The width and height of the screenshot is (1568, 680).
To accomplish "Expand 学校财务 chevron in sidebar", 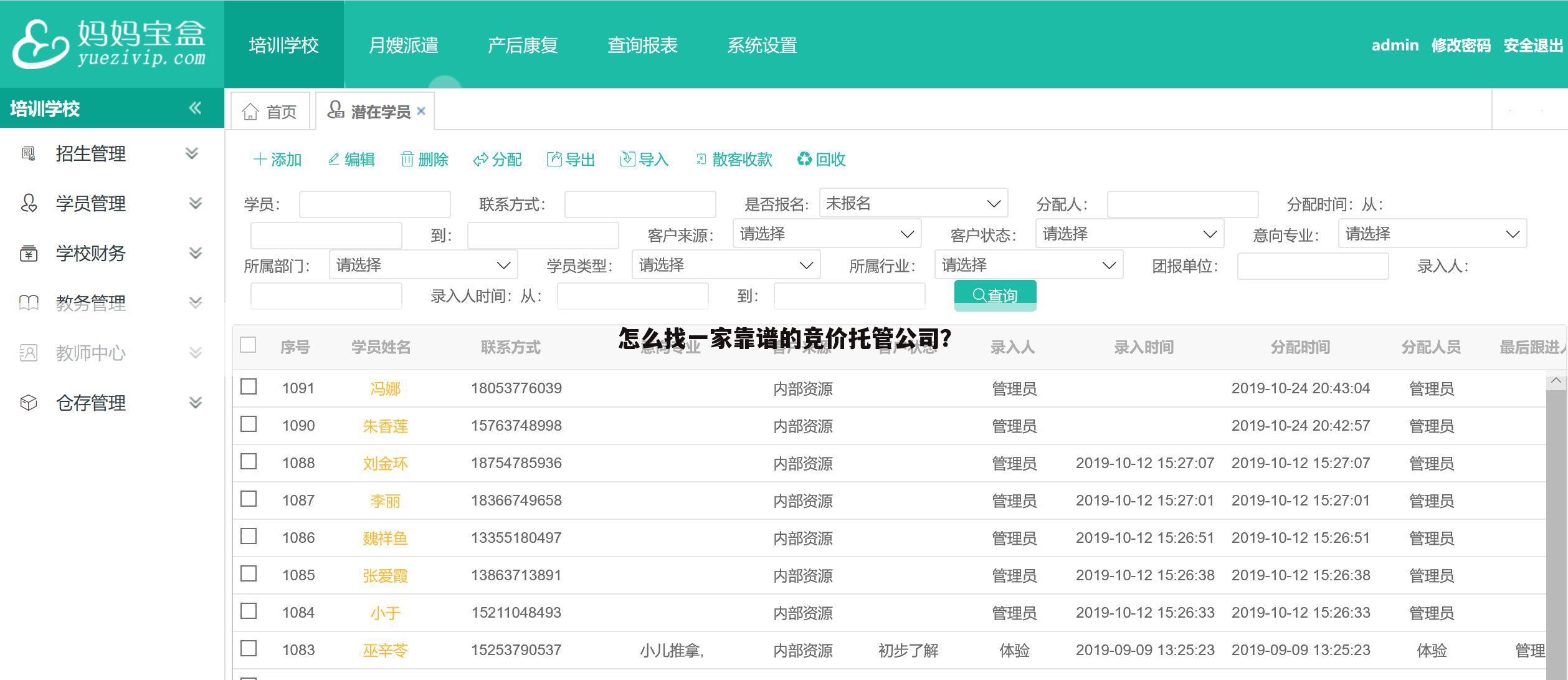I will [x=196, y=253].
